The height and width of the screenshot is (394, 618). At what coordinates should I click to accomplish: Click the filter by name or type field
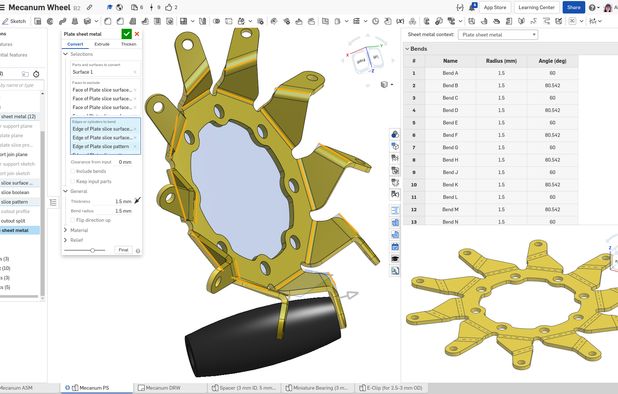(22, 85)
